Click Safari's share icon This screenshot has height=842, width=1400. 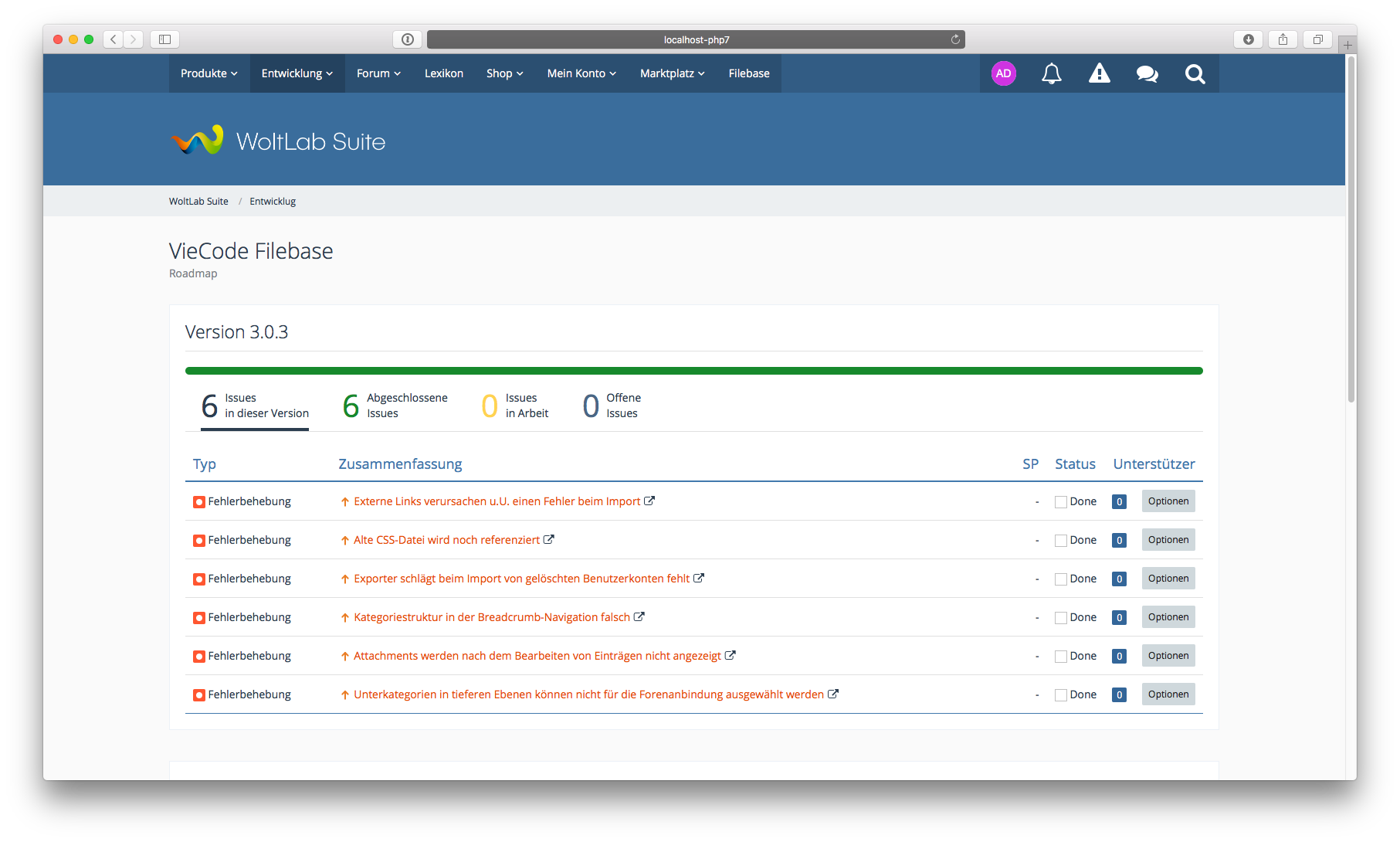tap(1283, 39)
